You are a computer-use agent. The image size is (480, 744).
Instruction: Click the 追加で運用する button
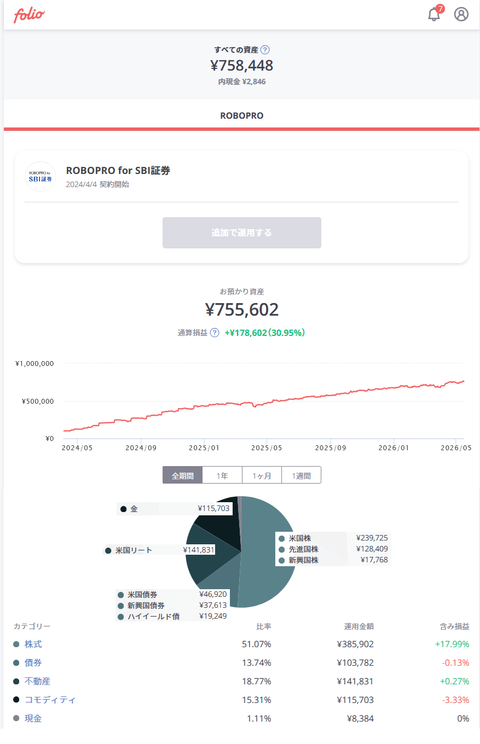click(242, 232)
